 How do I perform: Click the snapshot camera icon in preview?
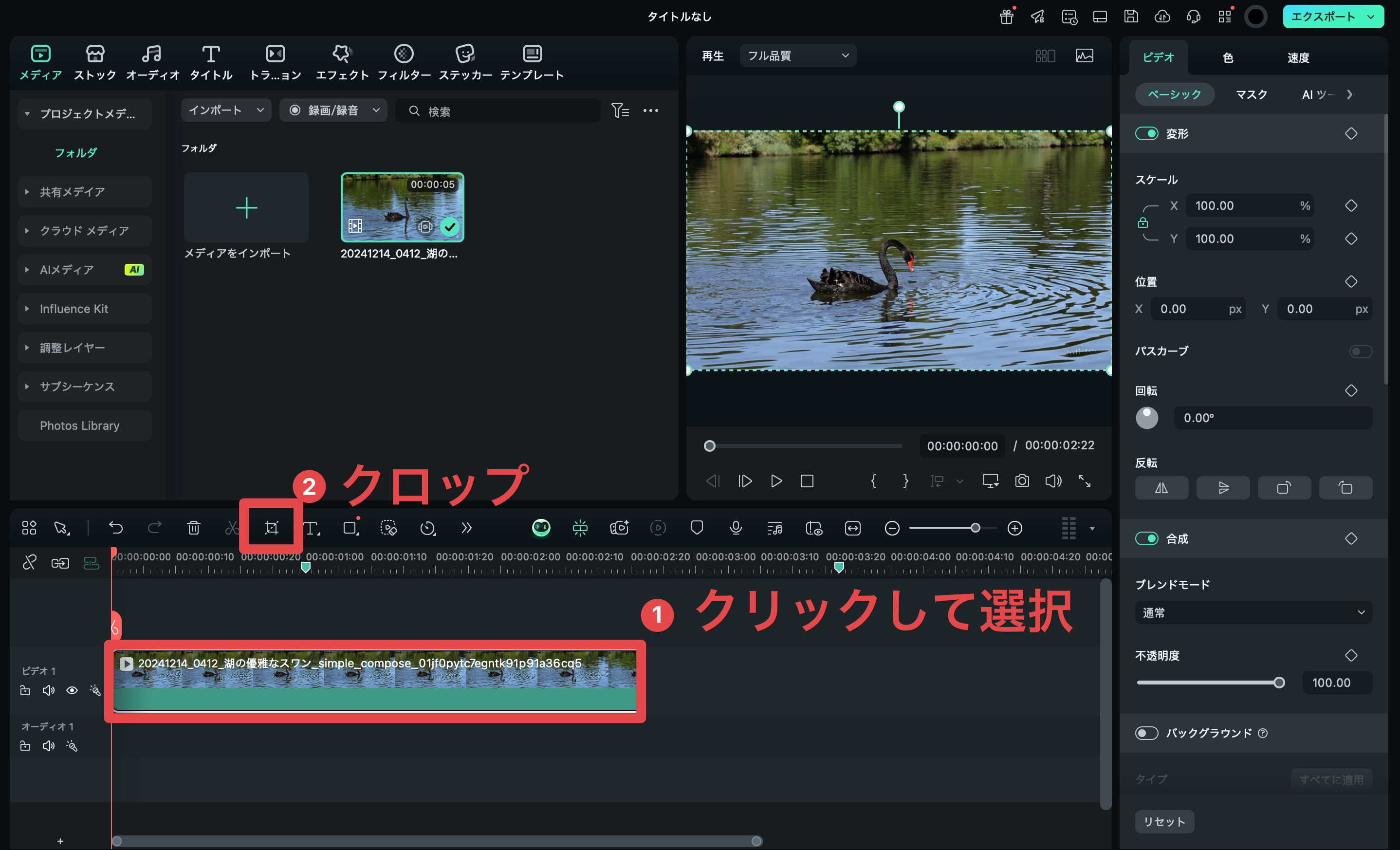[1022, 480]
